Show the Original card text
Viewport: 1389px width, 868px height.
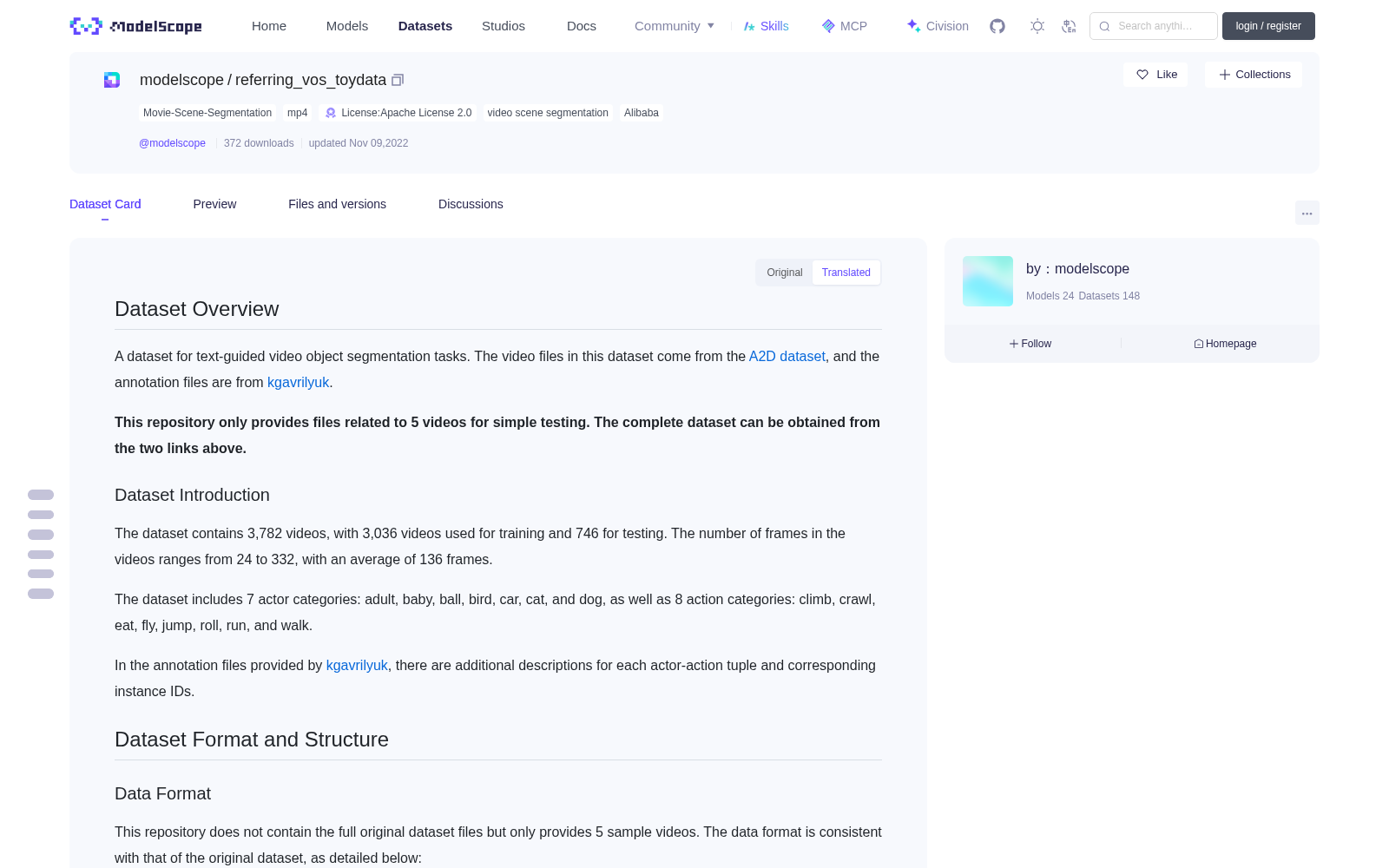[785, 273]
